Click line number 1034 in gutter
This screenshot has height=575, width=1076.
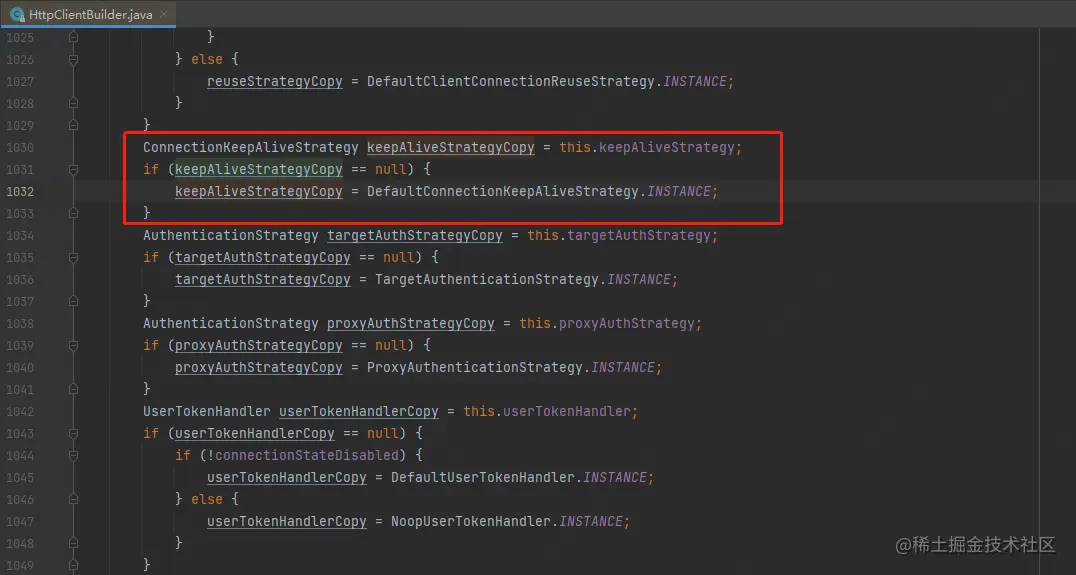[x=20, y=235]
